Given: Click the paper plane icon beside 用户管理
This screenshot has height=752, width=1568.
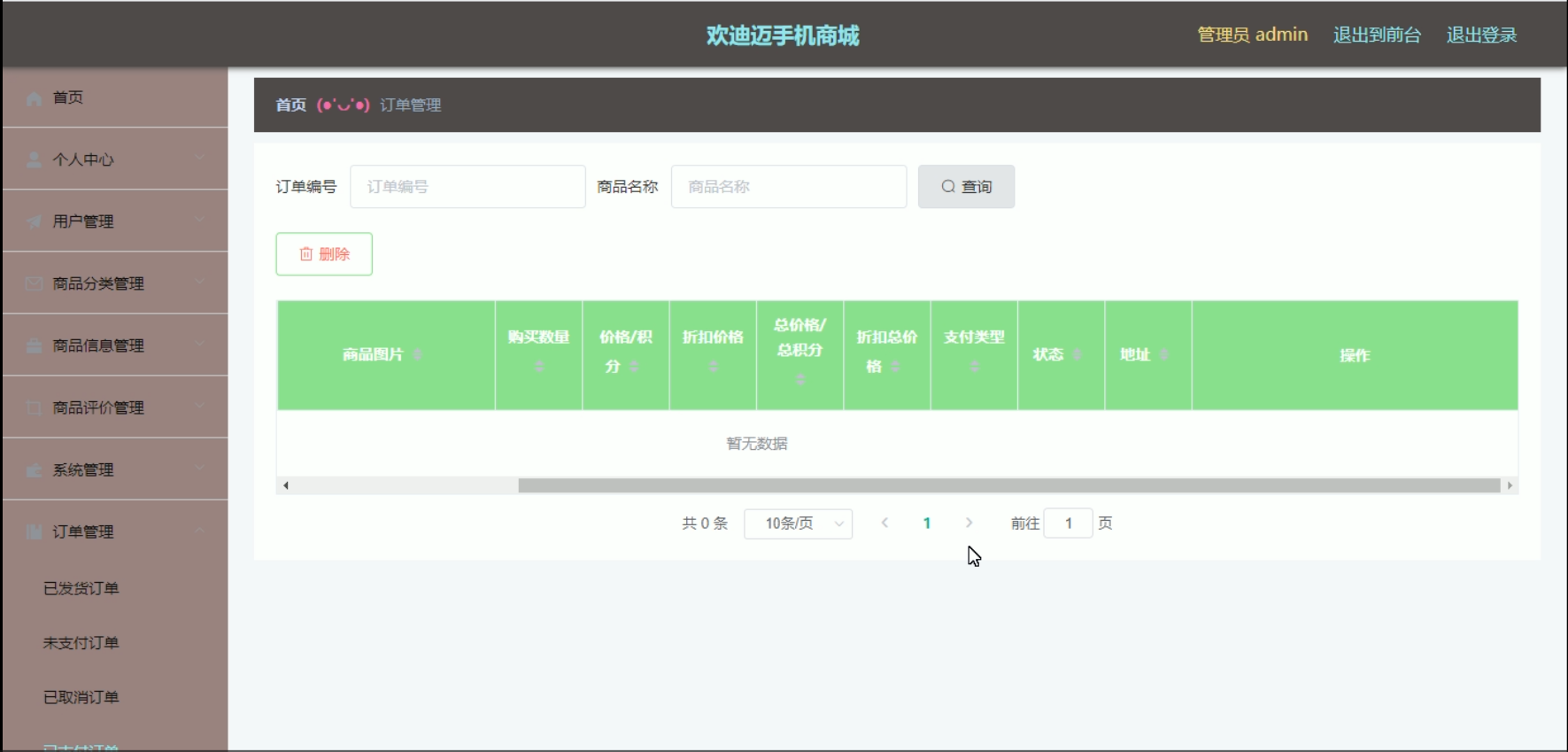Looking at the screenshot, I should pyautogui.click(x=35, y=221).
